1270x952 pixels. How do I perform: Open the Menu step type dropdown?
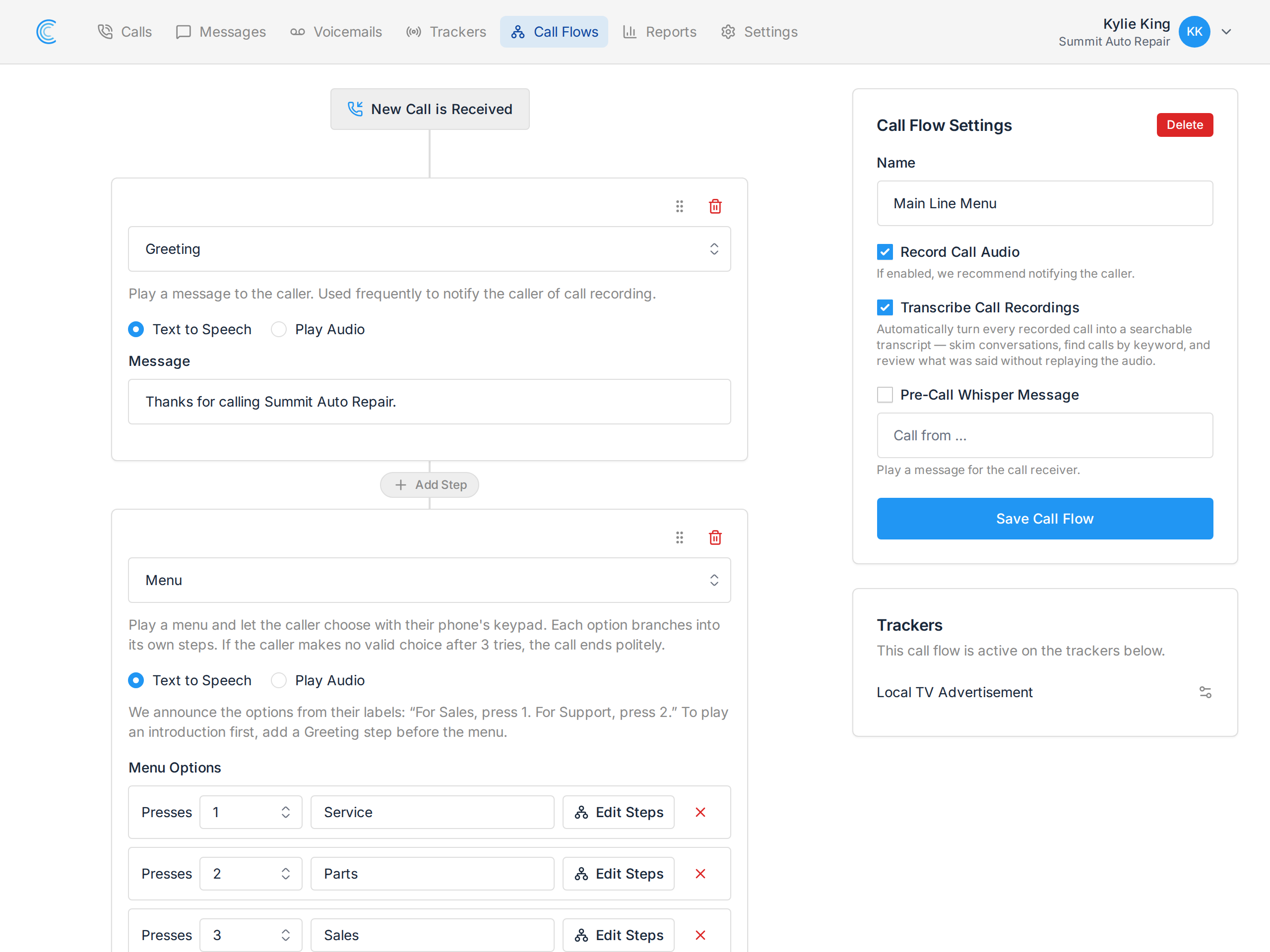coord(430,580)
